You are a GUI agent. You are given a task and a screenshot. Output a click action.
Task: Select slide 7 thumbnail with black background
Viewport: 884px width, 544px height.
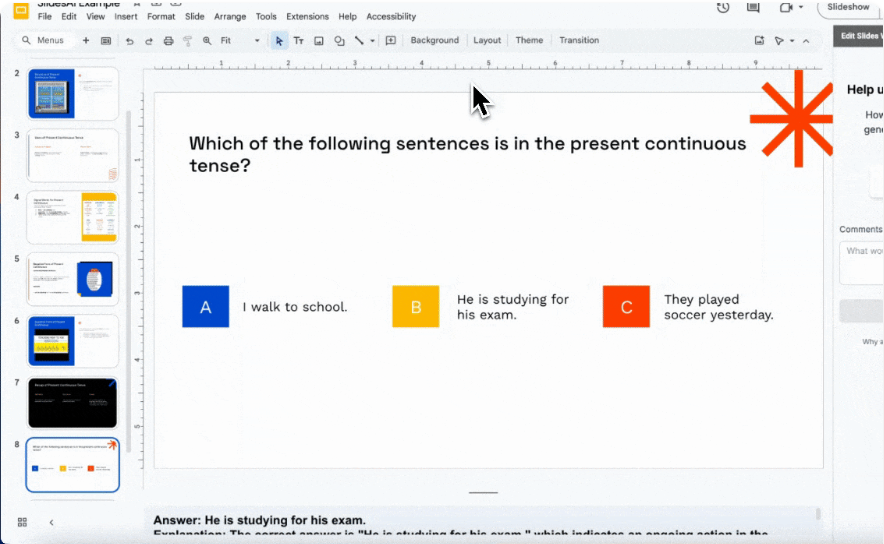tap(74, 403)
